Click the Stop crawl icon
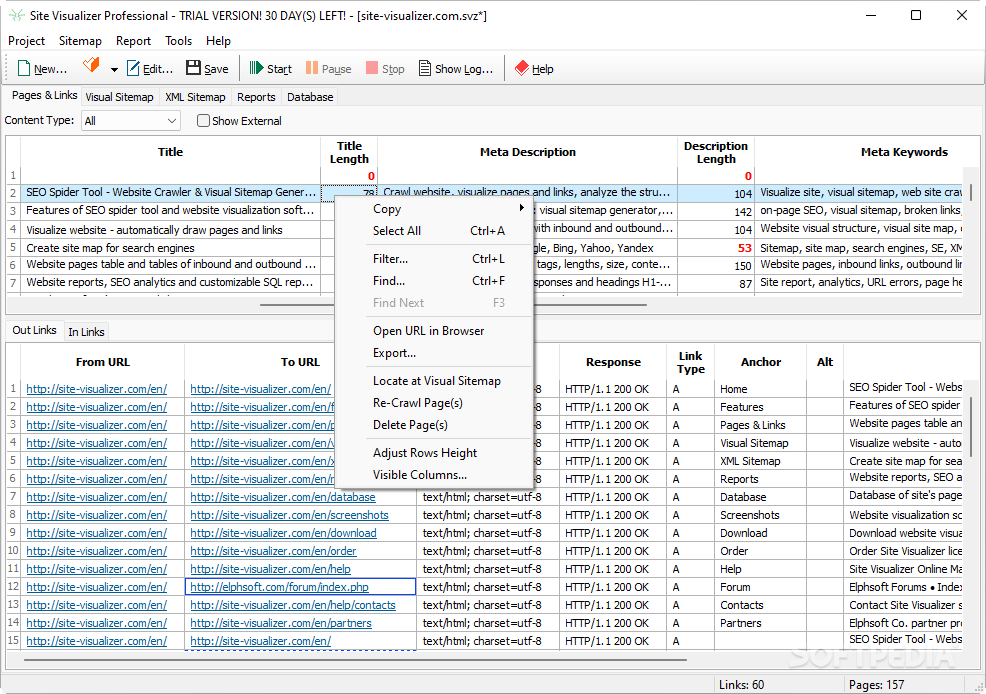The image size is (986, 694). click(x=372, y=68)
